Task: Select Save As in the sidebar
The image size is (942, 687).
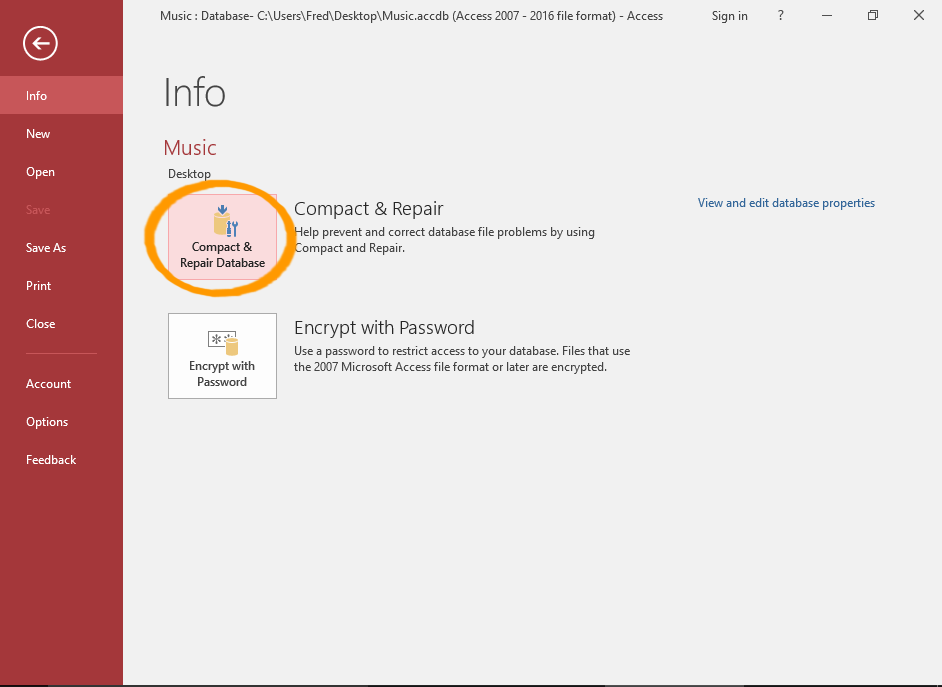Action: point(46,248)
